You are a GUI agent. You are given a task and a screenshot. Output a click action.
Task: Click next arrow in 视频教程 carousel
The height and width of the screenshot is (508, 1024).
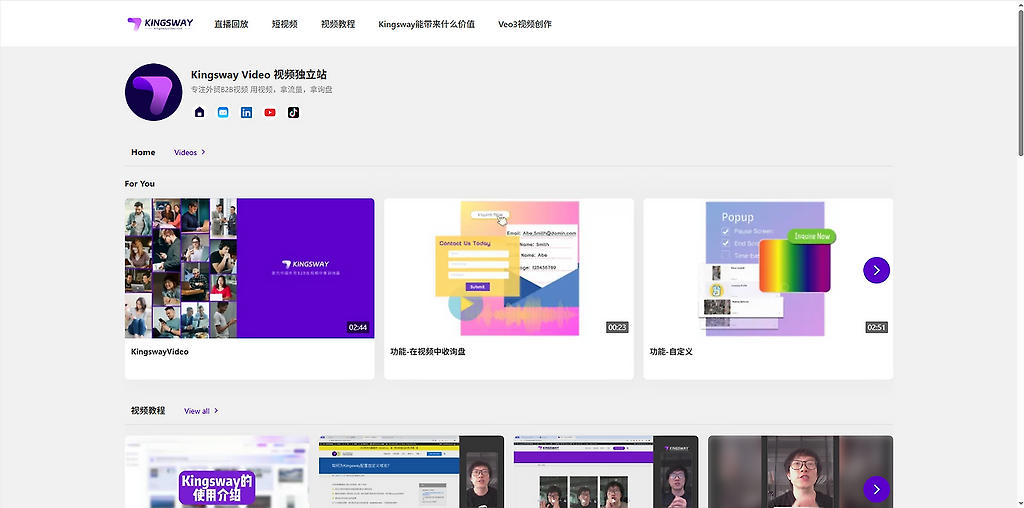(x=876, y=489)
